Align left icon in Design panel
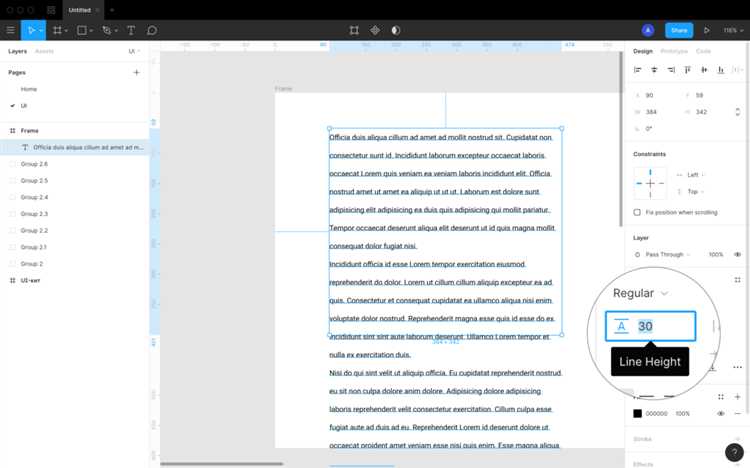Screen dimensions: 750x468 (x=637, y=70)
